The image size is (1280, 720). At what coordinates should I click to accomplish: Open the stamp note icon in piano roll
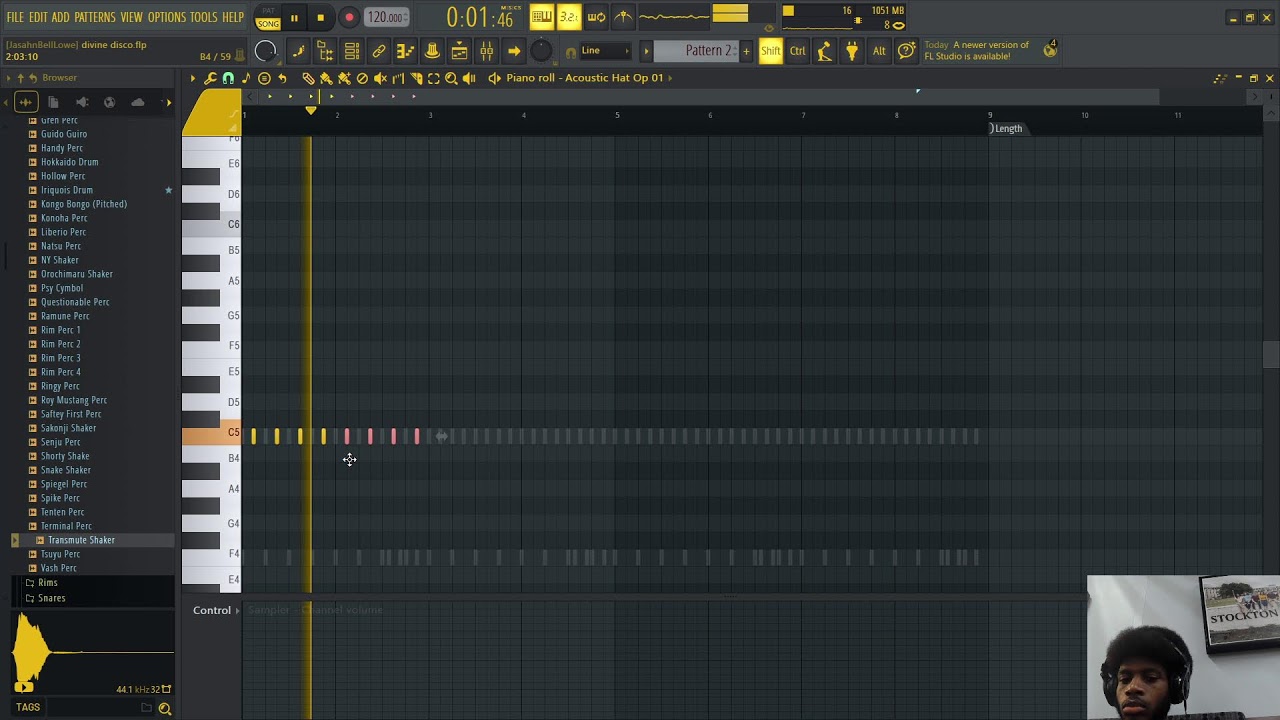[x=246, y=78]
